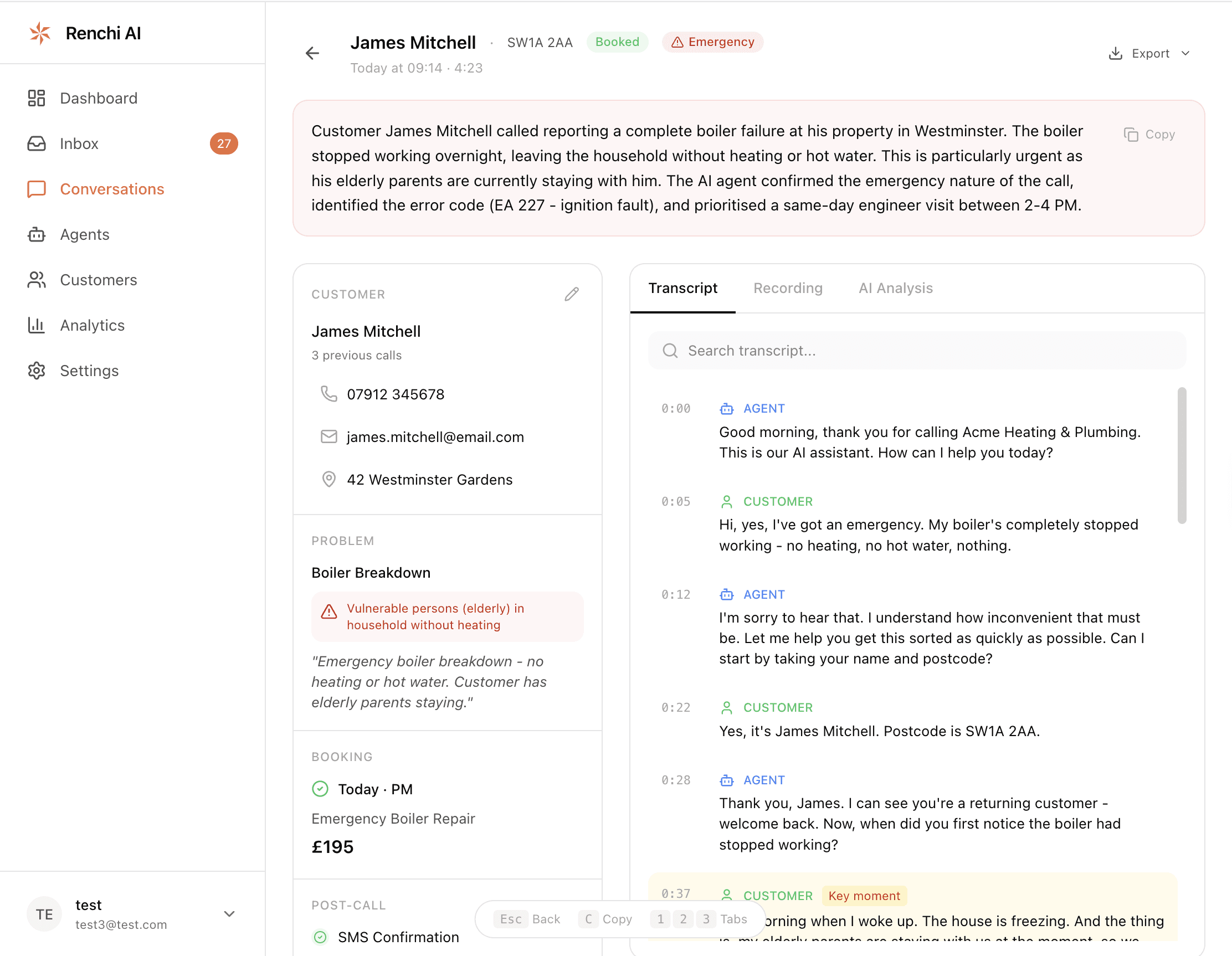Click the Copy summary icon button

pyautogui.click(x=1149, y=134)
